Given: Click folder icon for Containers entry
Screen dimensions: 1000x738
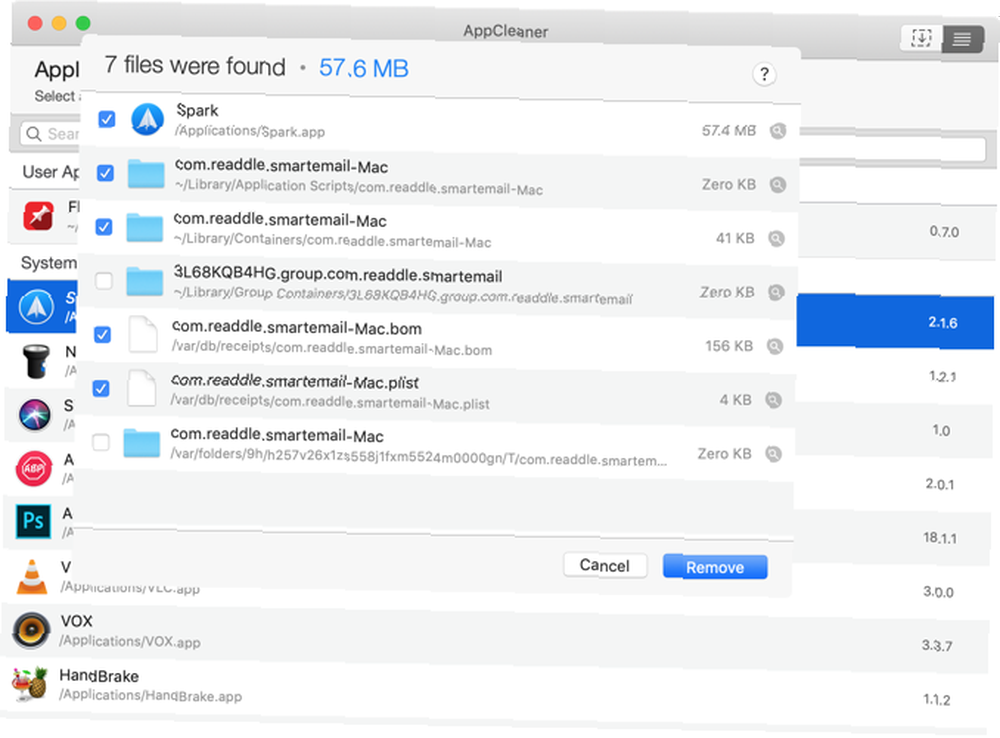Looking at the screenshot, I should point(145,227).
